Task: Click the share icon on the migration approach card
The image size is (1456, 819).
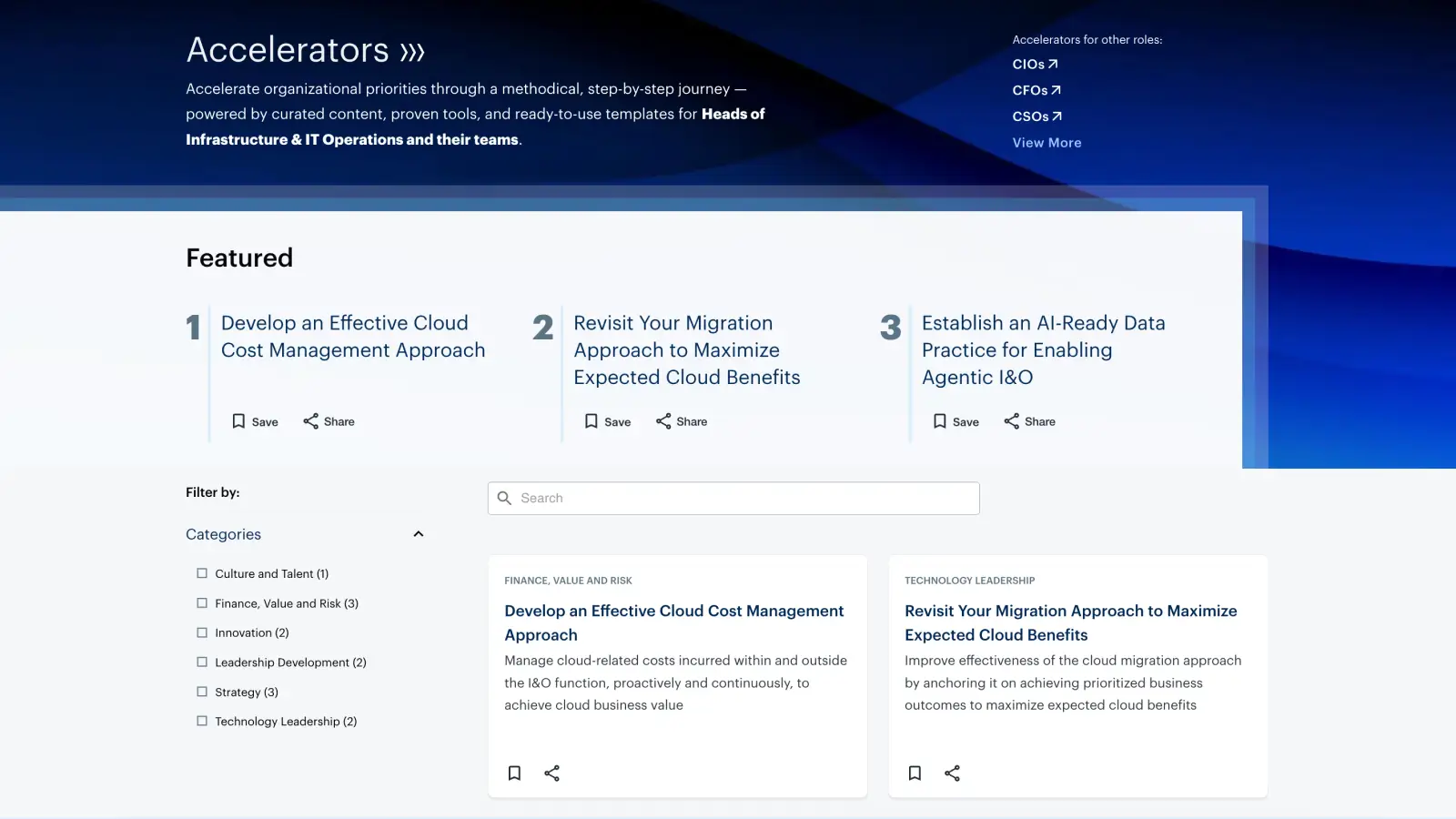Action: point(952,773)
